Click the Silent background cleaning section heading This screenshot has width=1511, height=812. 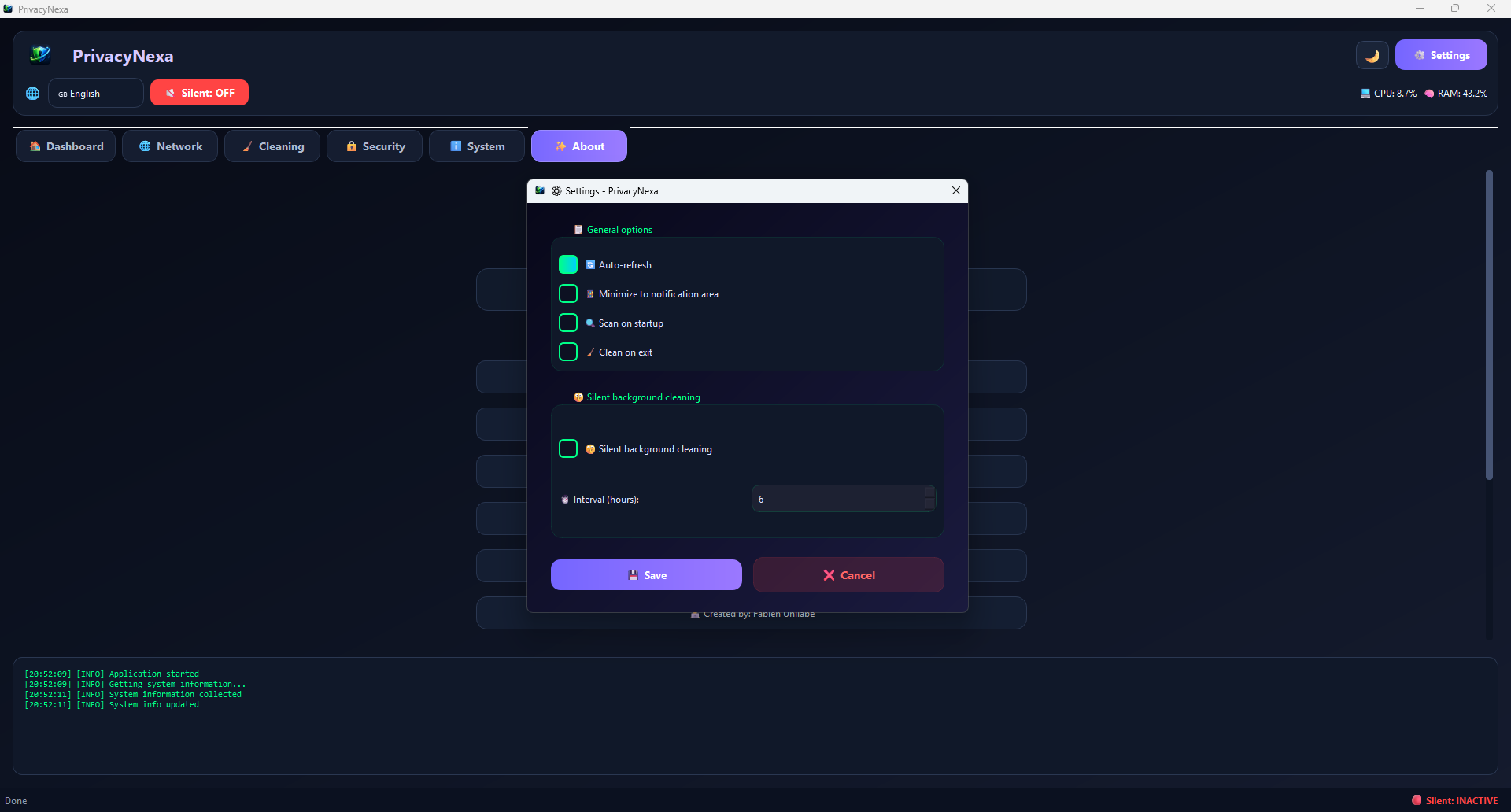(x=637, y=397)
